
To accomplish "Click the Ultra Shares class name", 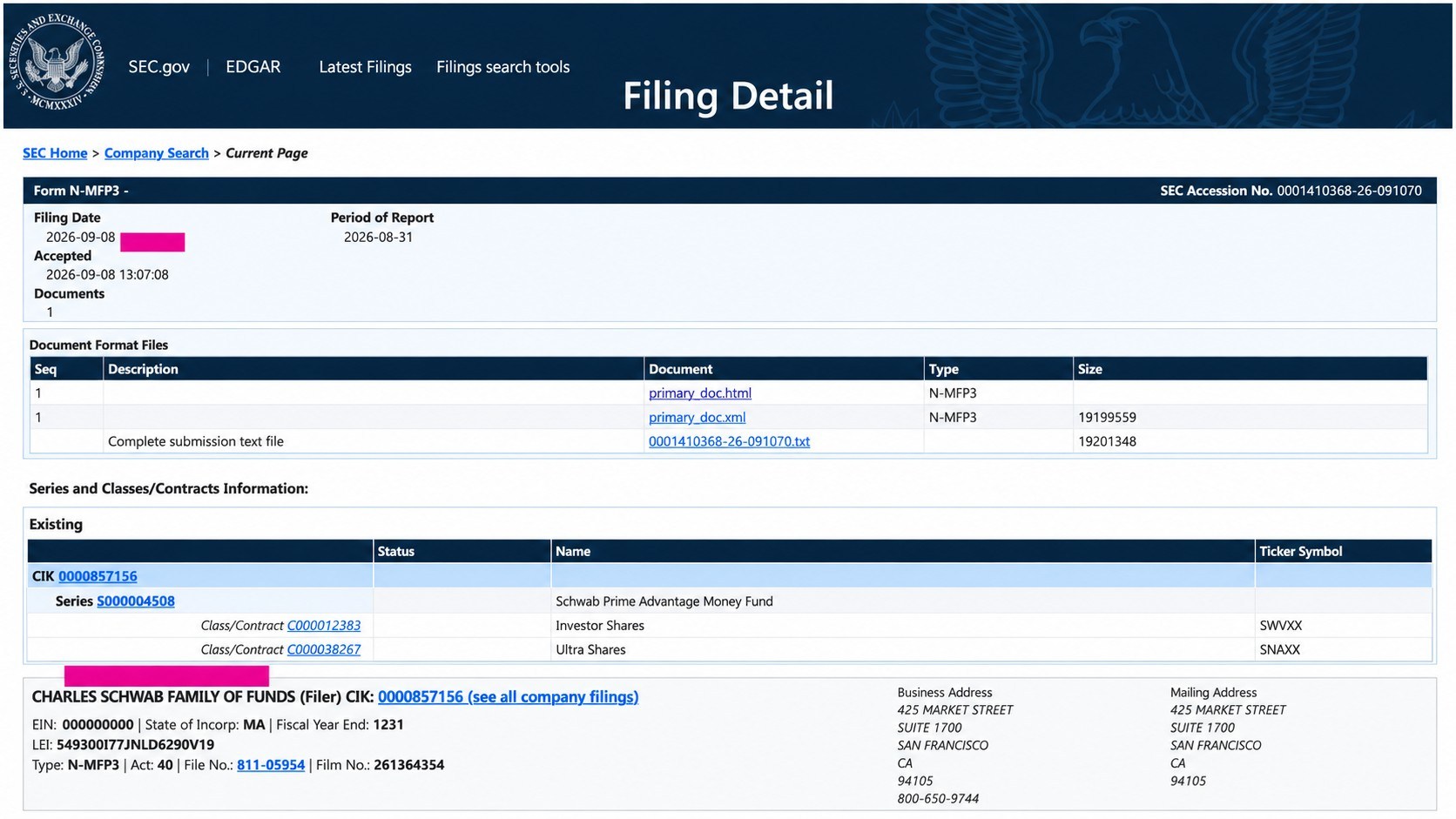I will coord(590,650).
